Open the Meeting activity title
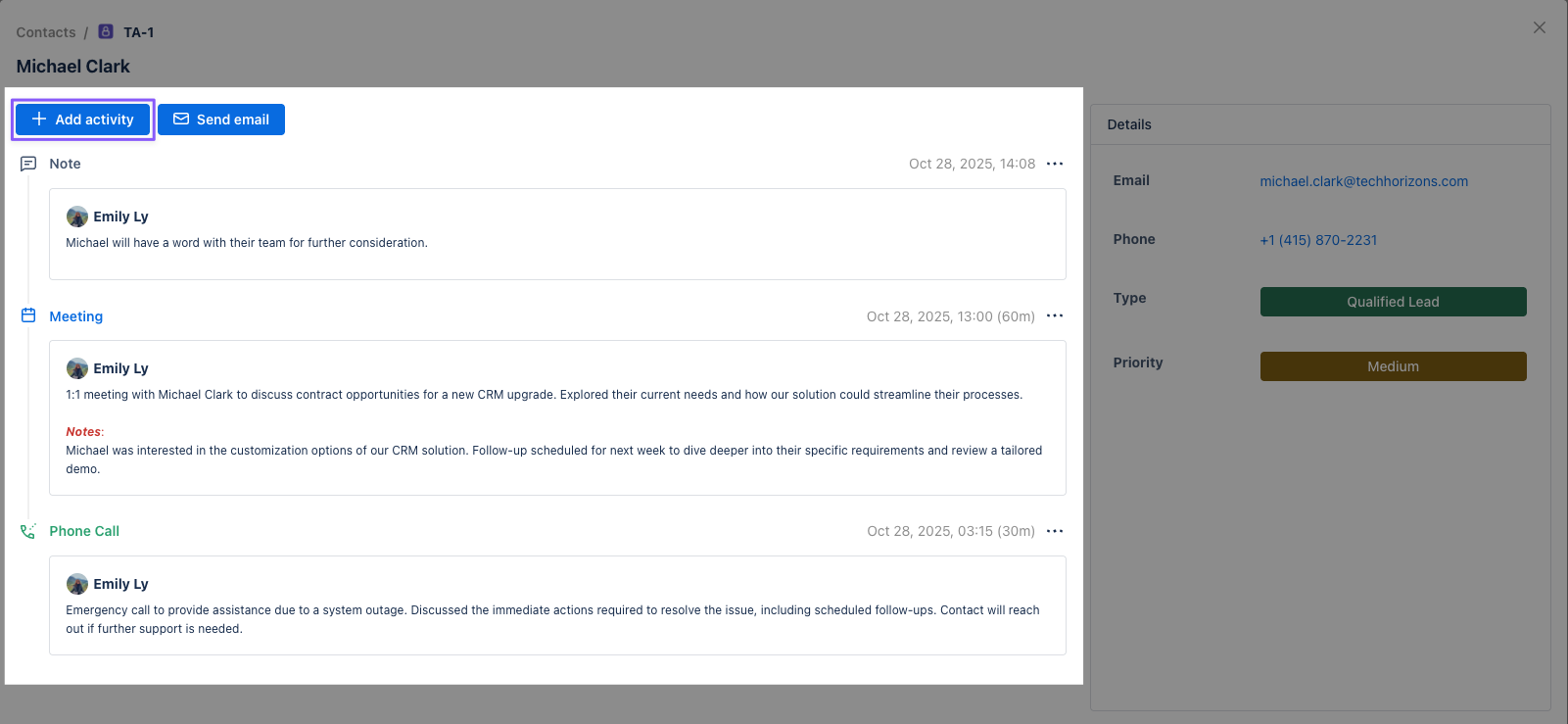 [76, 316]
